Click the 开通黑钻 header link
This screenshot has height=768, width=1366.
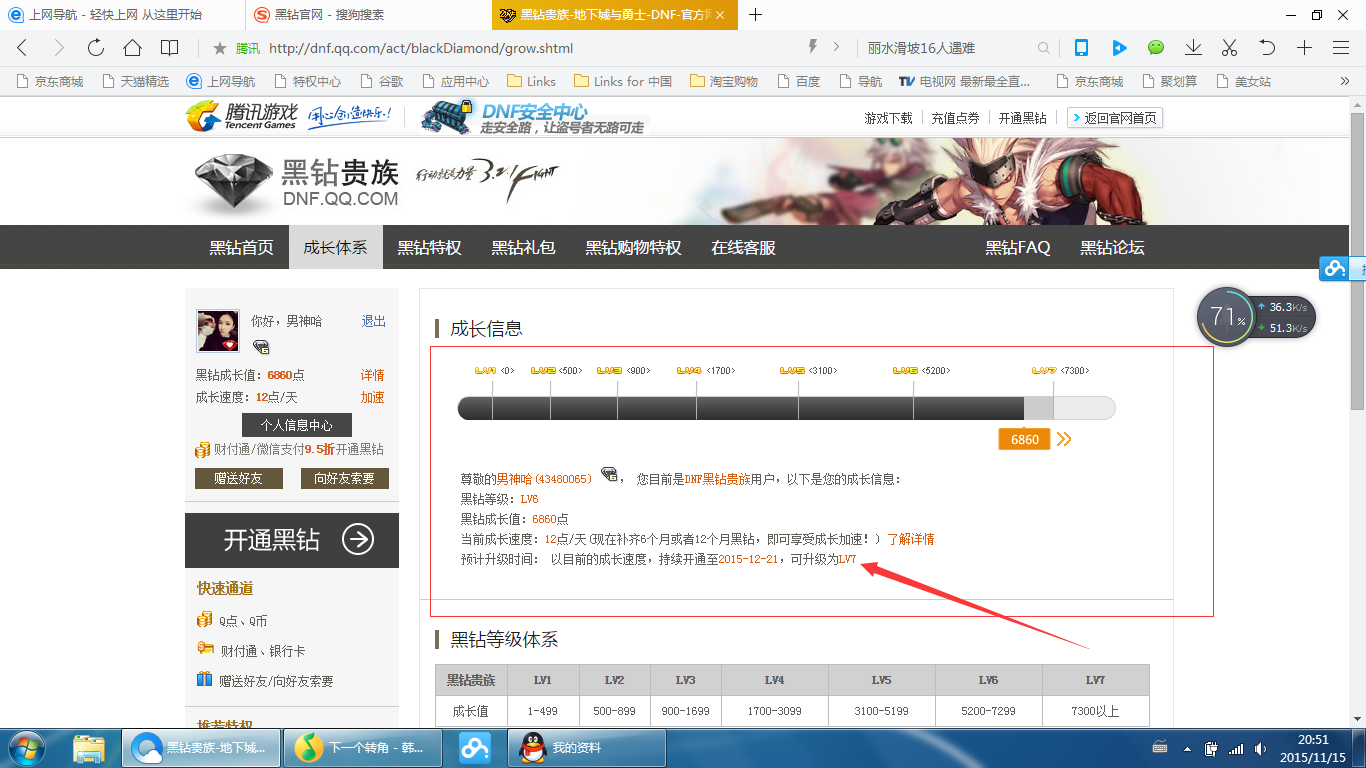(x=1023, y=118)
